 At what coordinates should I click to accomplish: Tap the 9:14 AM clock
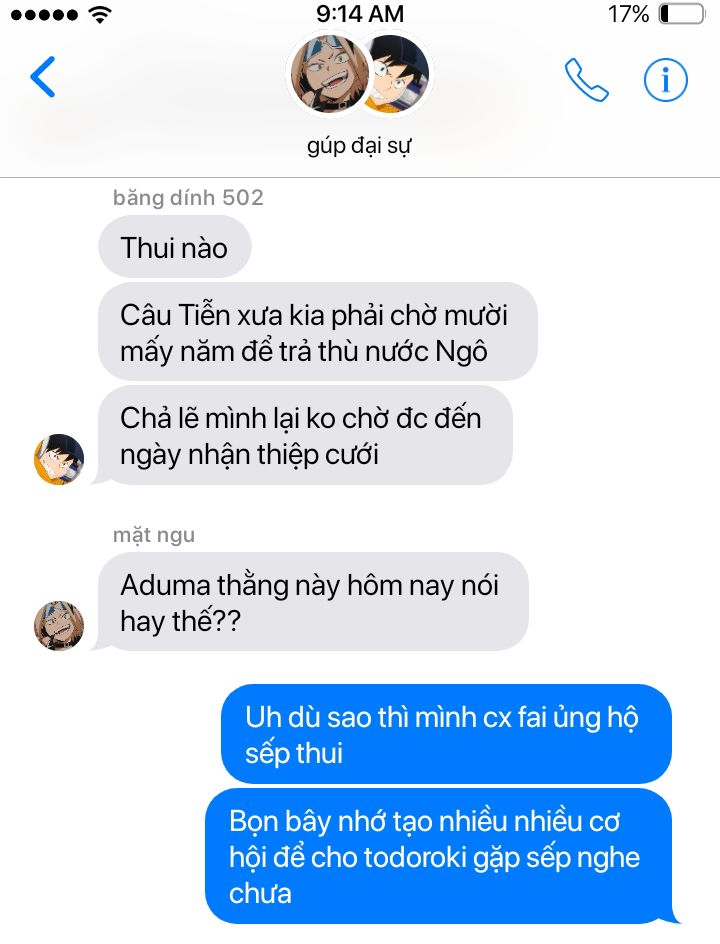click(360, 14)
